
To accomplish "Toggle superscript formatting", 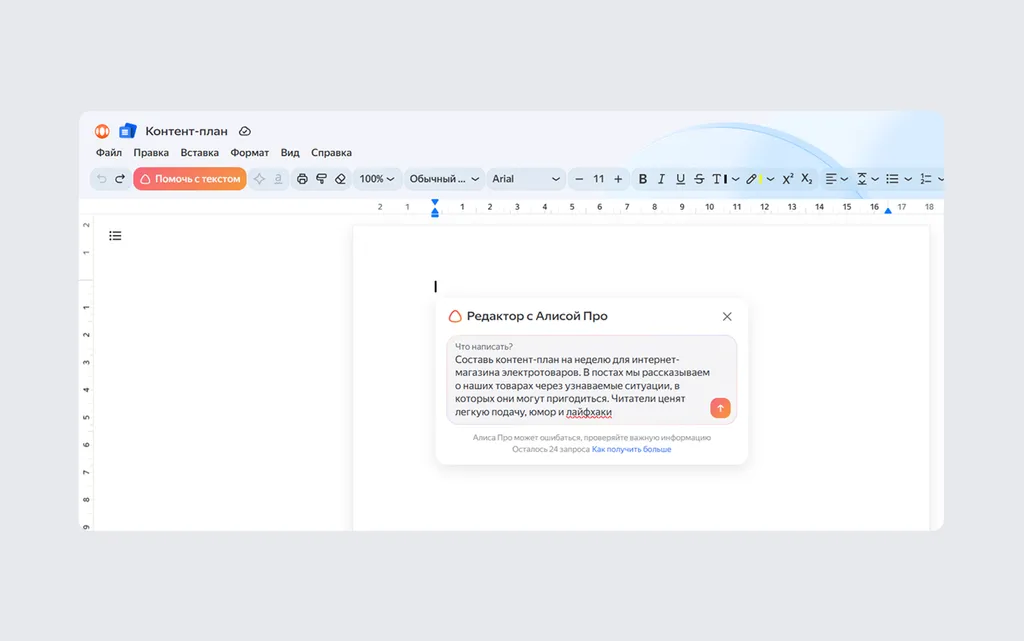I will [788, 179].
